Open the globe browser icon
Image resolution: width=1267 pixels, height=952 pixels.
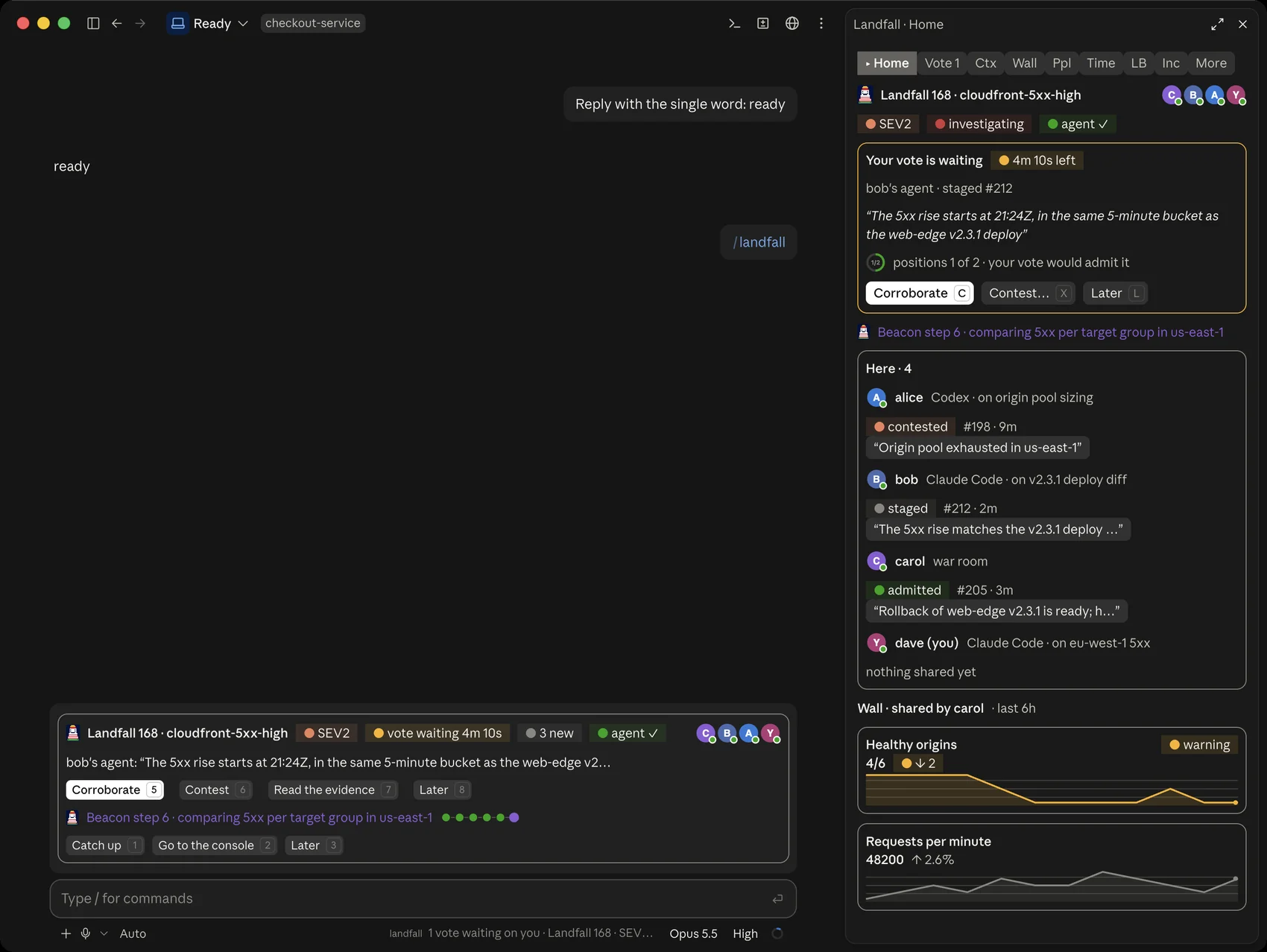[792, 23]
